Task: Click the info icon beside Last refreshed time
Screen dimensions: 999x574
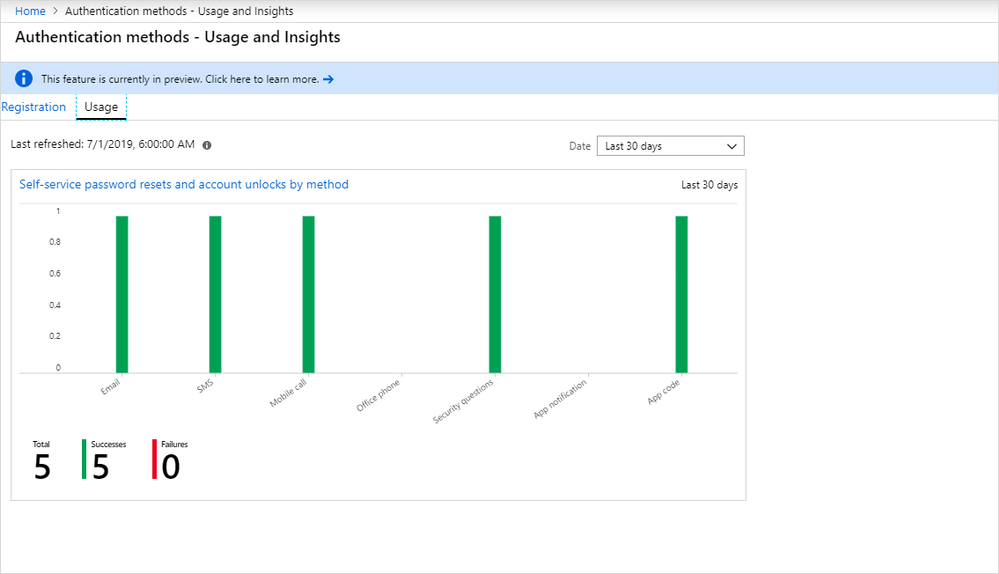Action: 207,145
